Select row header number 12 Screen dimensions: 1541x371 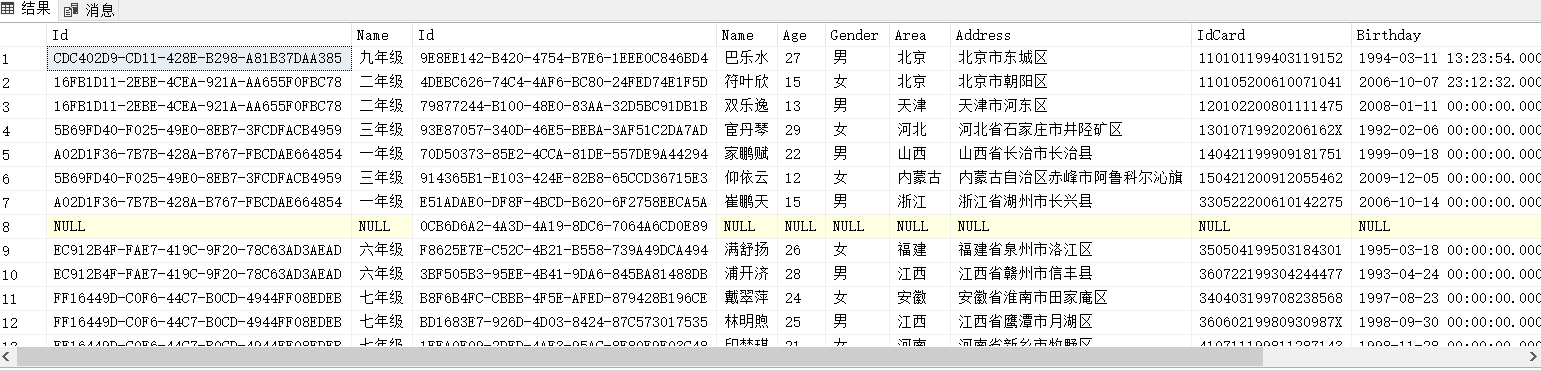[24, 323]
